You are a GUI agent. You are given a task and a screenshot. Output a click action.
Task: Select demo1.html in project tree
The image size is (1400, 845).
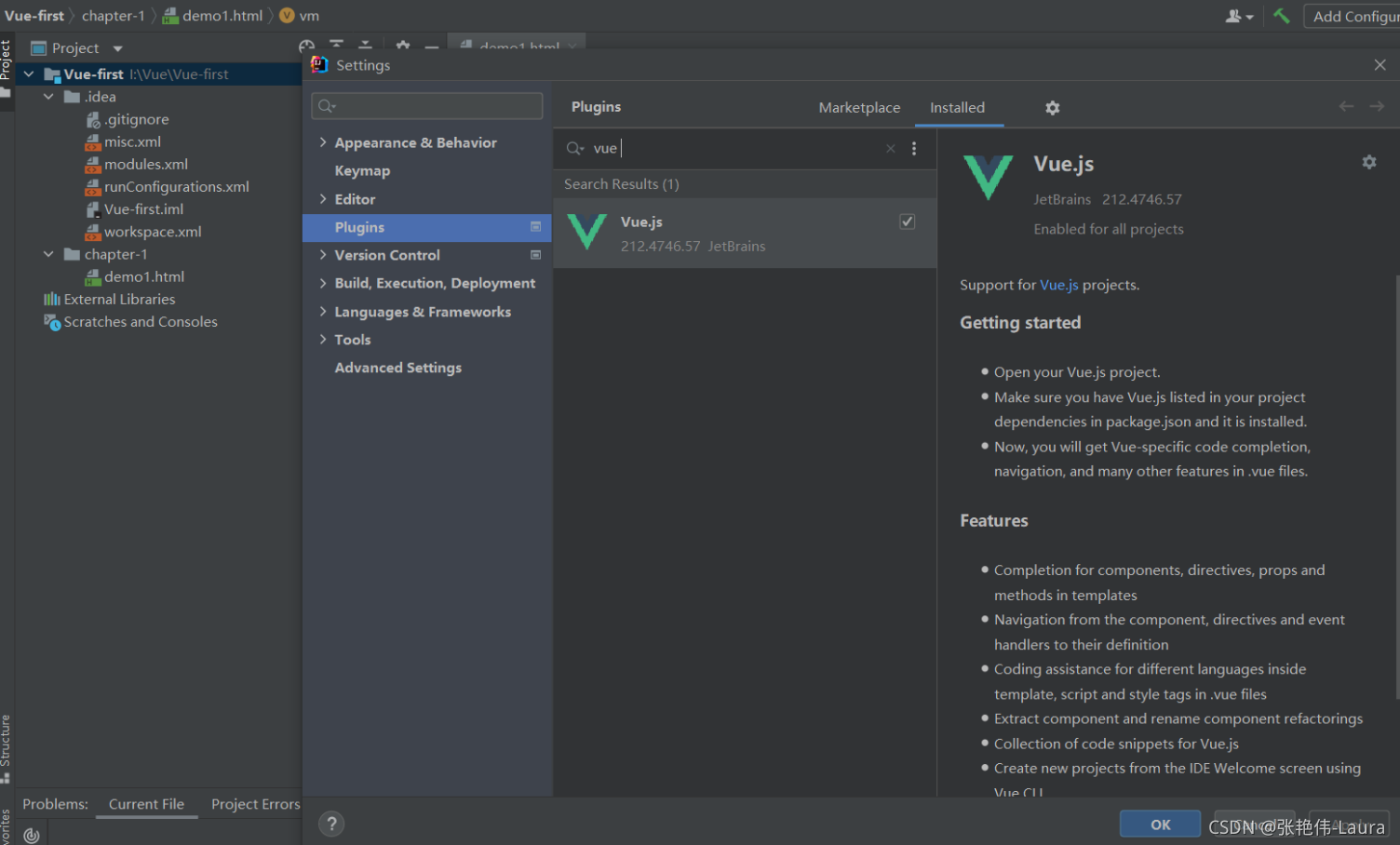[134, 276]
